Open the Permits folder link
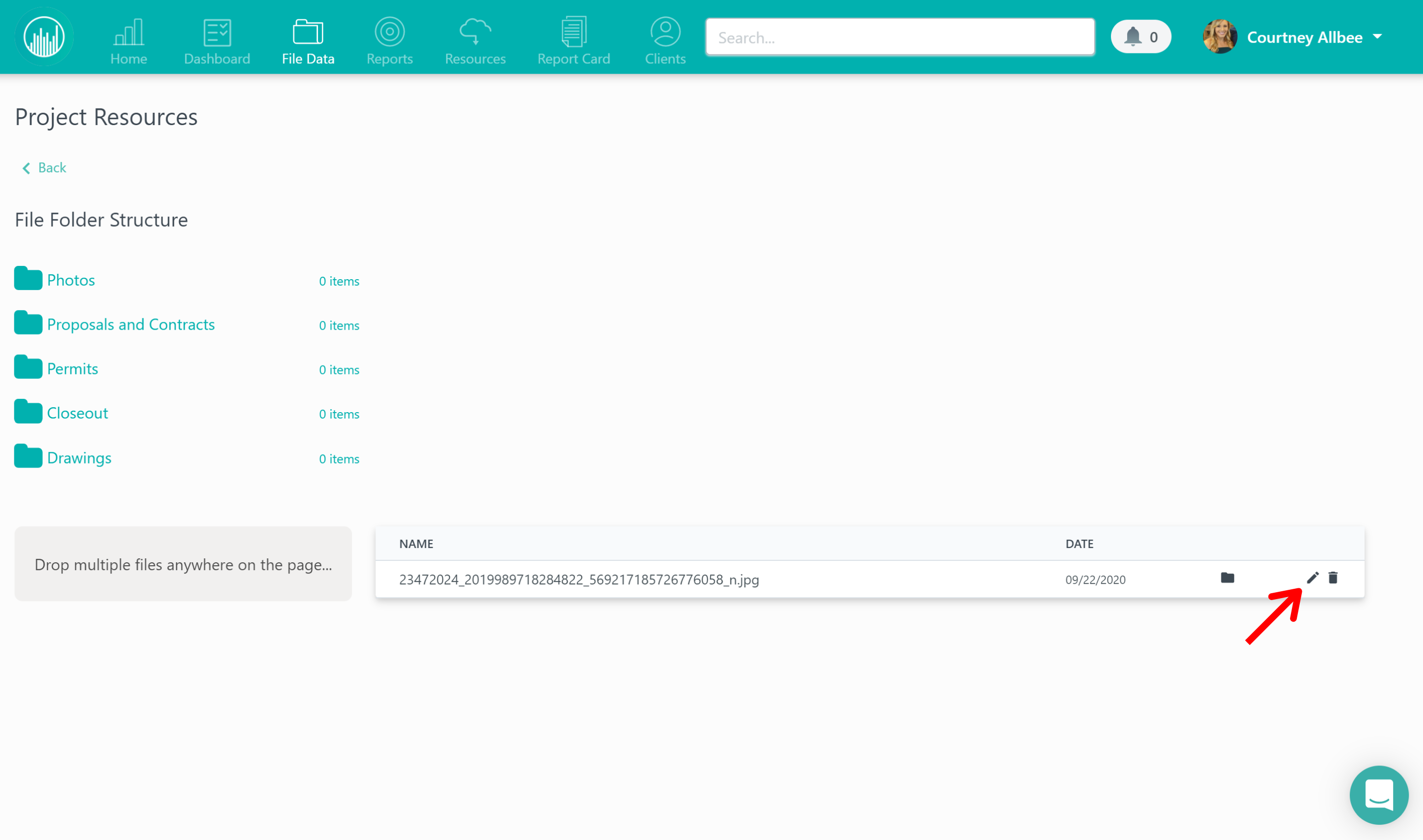Screen dimensions: 1423x840 coord(73,369)
